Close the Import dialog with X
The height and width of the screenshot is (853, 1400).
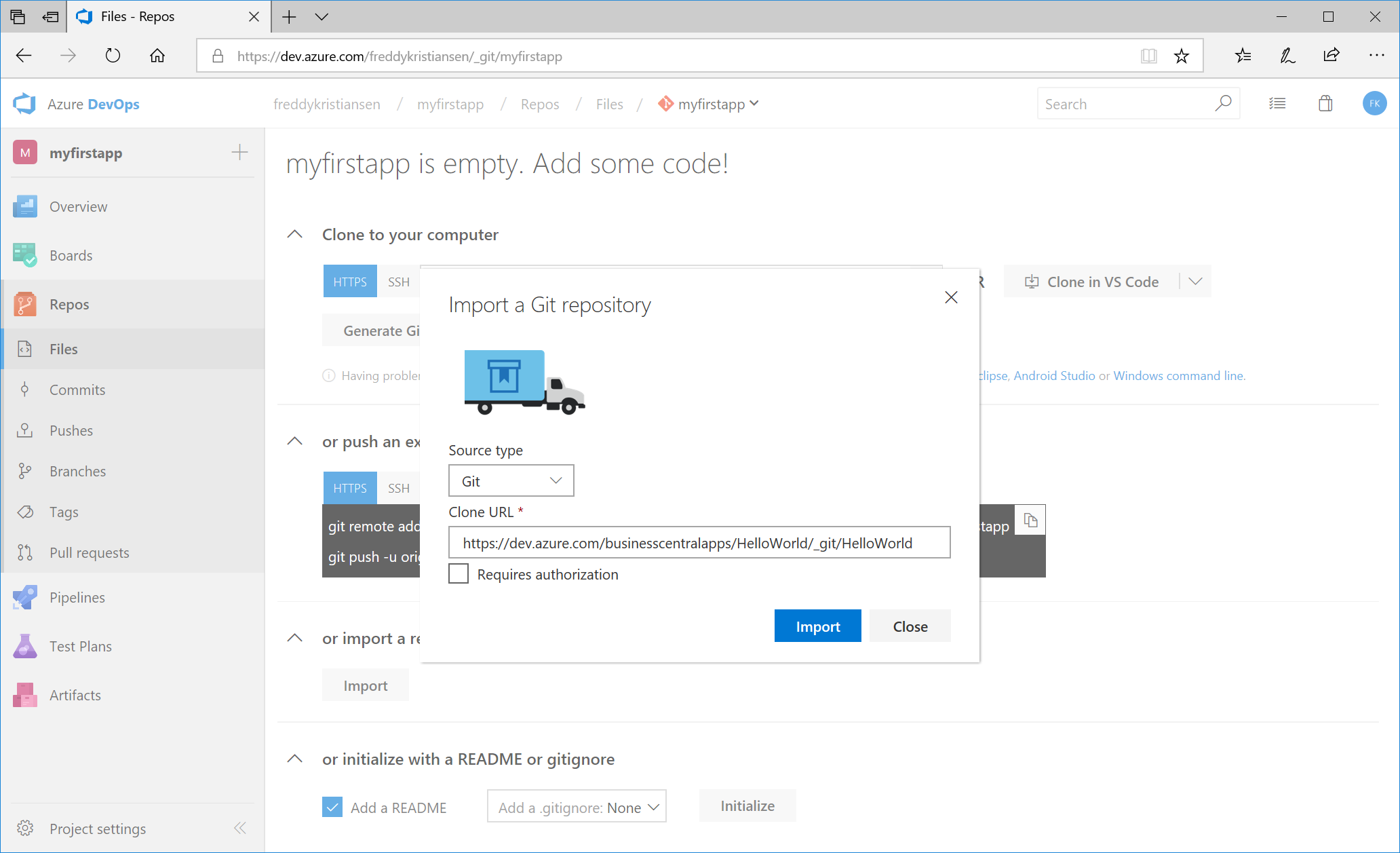951,297
